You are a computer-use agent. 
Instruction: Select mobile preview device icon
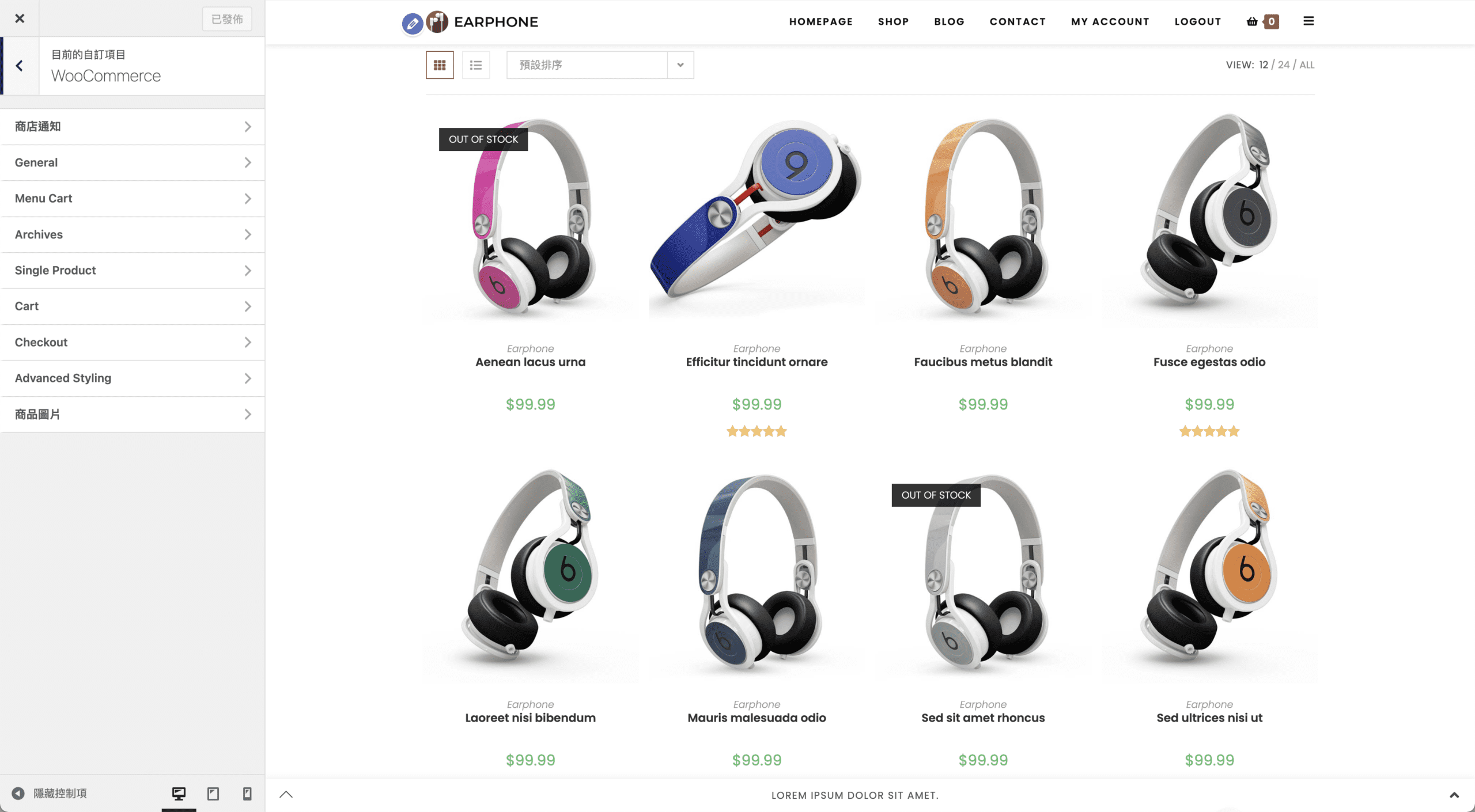(x=247, y=794)
